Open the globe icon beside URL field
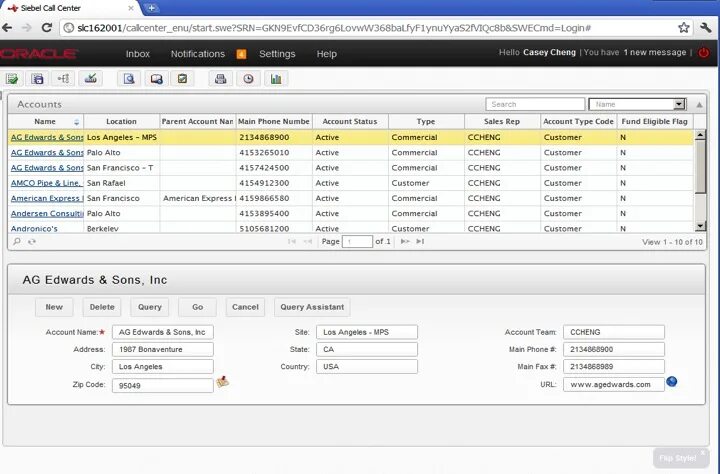This screenshot has width=720, height=474. coord(671,381)
